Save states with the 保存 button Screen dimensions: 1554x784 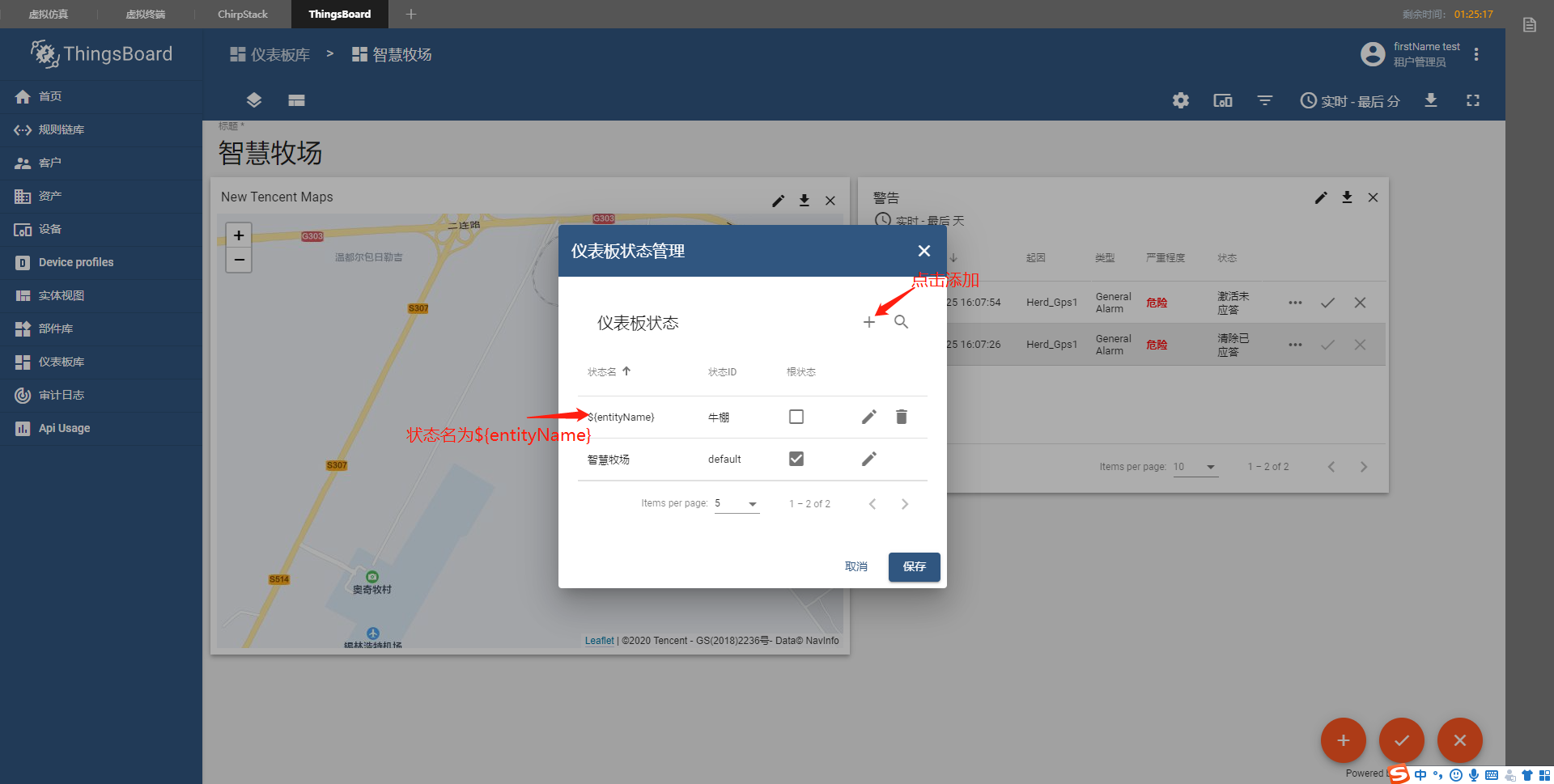pos(914,566)
